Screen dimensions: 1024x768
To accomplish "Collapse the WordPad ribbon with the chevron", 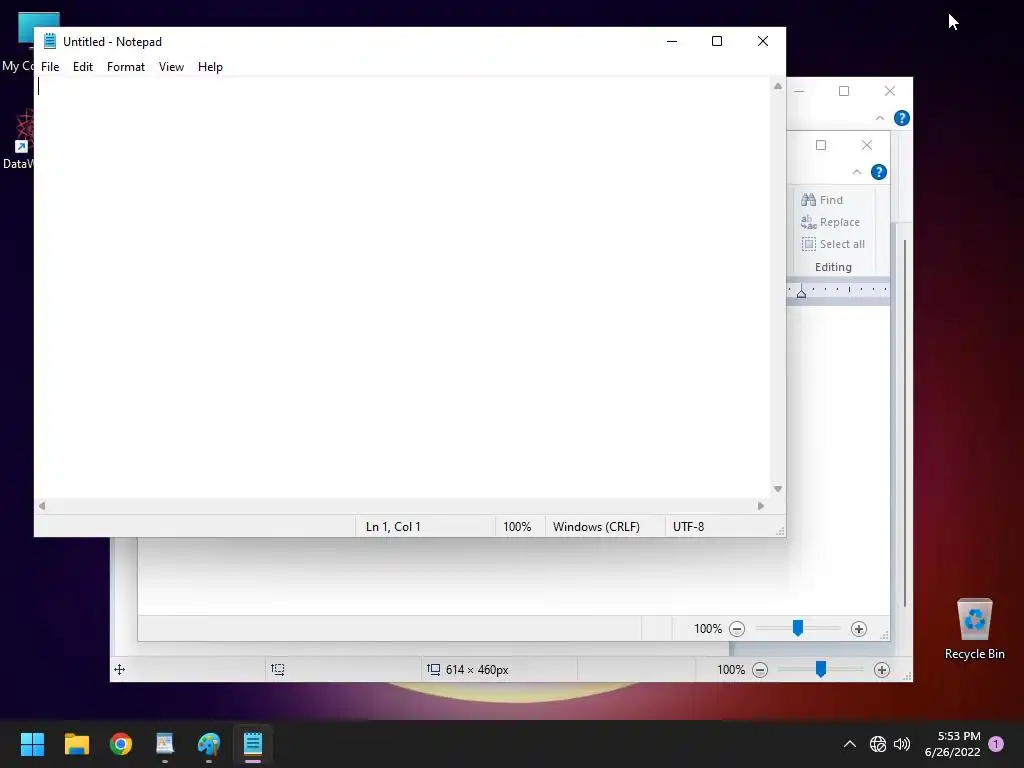I will (x=857, y=172).
